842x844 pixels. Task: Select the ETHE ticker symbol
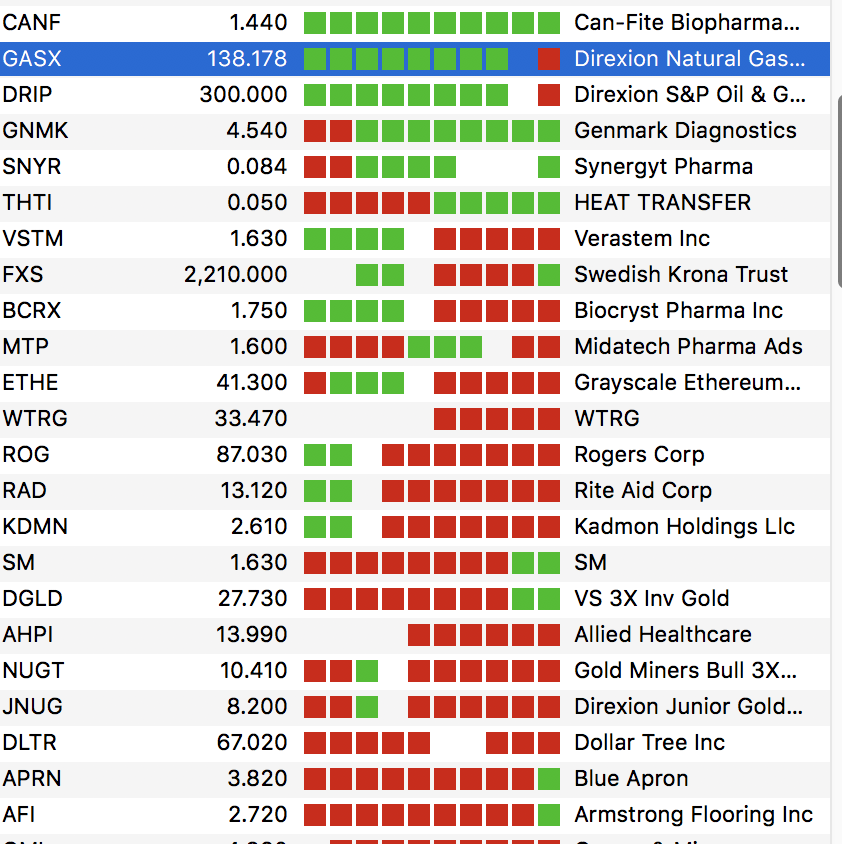click(x=30, y=383)
